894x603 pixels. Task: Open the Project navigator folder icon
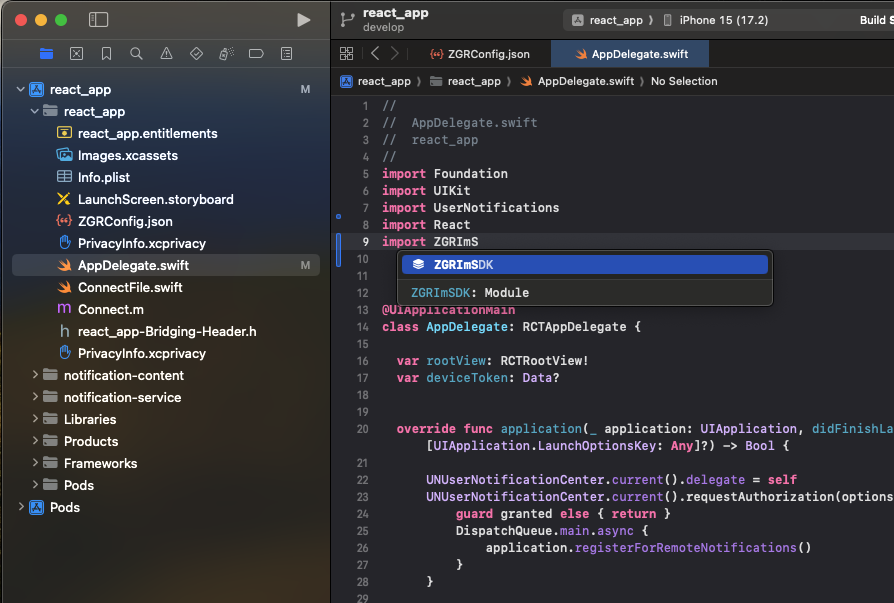point(47,54)
